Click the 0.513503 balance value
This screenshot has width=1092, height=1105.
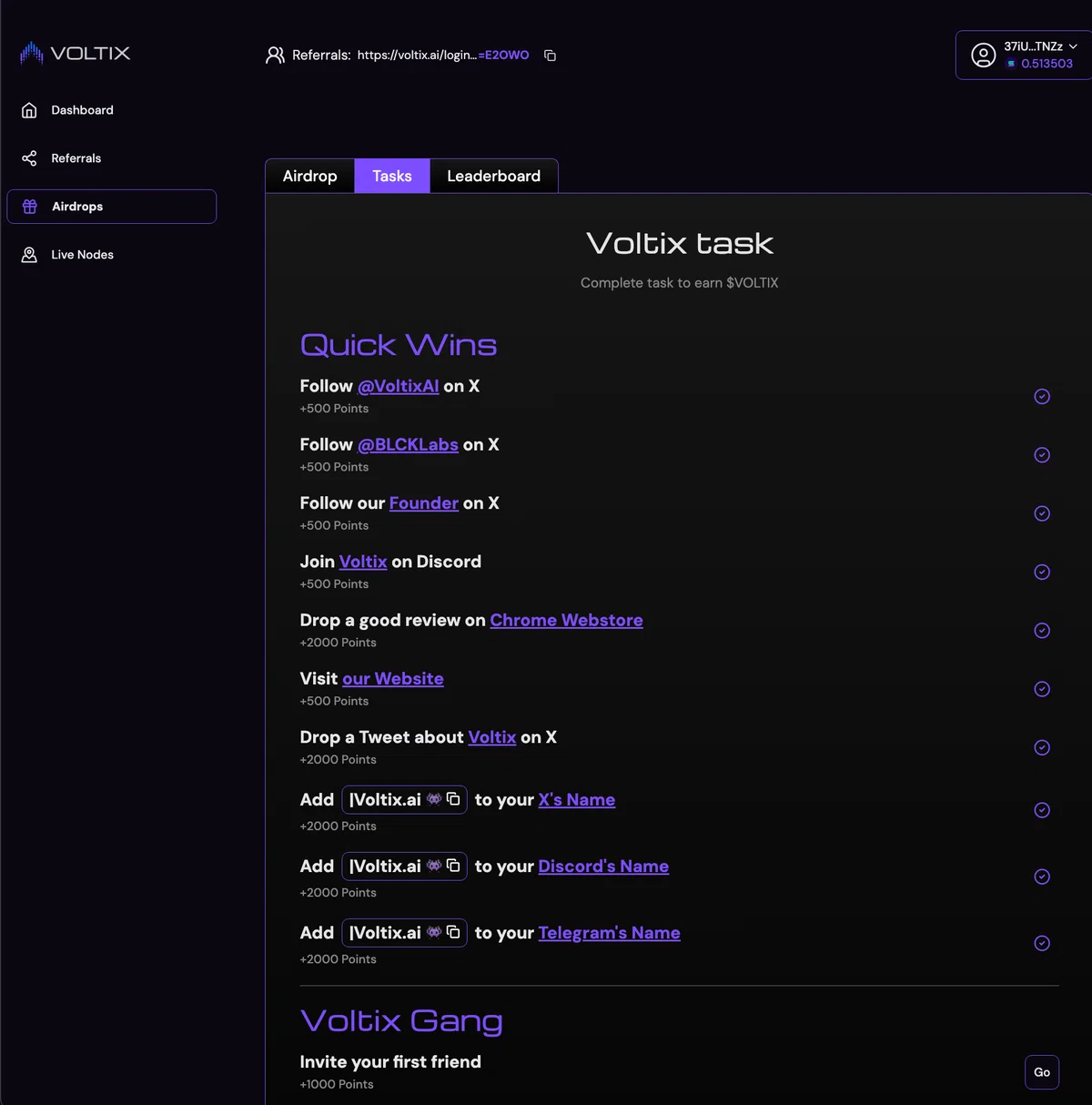point(1046,64)
